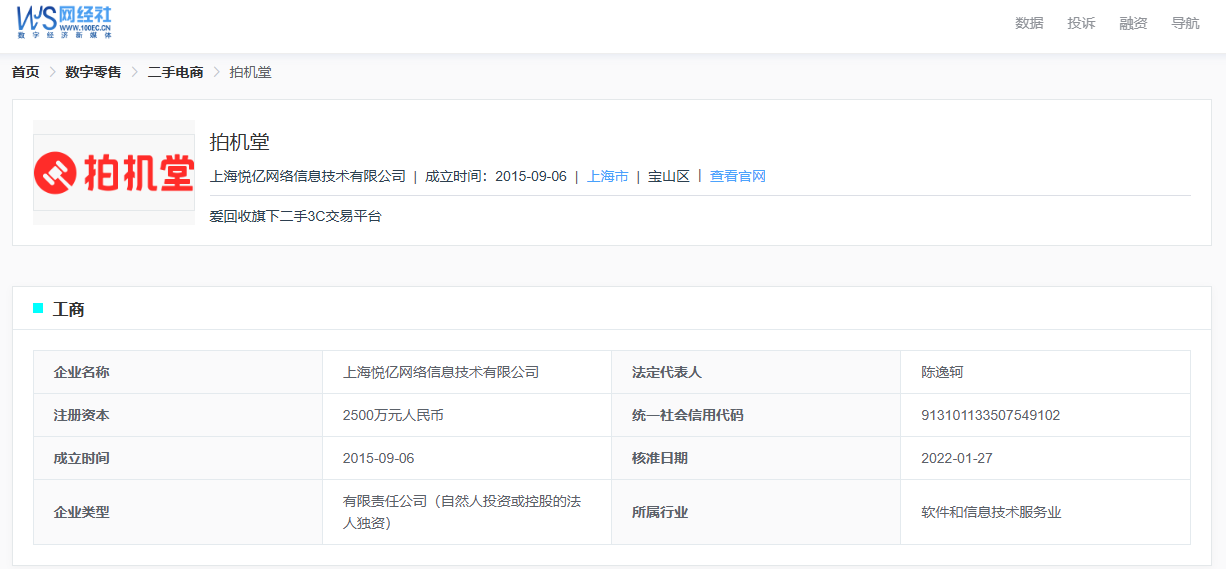This screenshot has width=1226, height=569.
Task: Click the 工商 section heading
Action: click(x=68, y=309)
